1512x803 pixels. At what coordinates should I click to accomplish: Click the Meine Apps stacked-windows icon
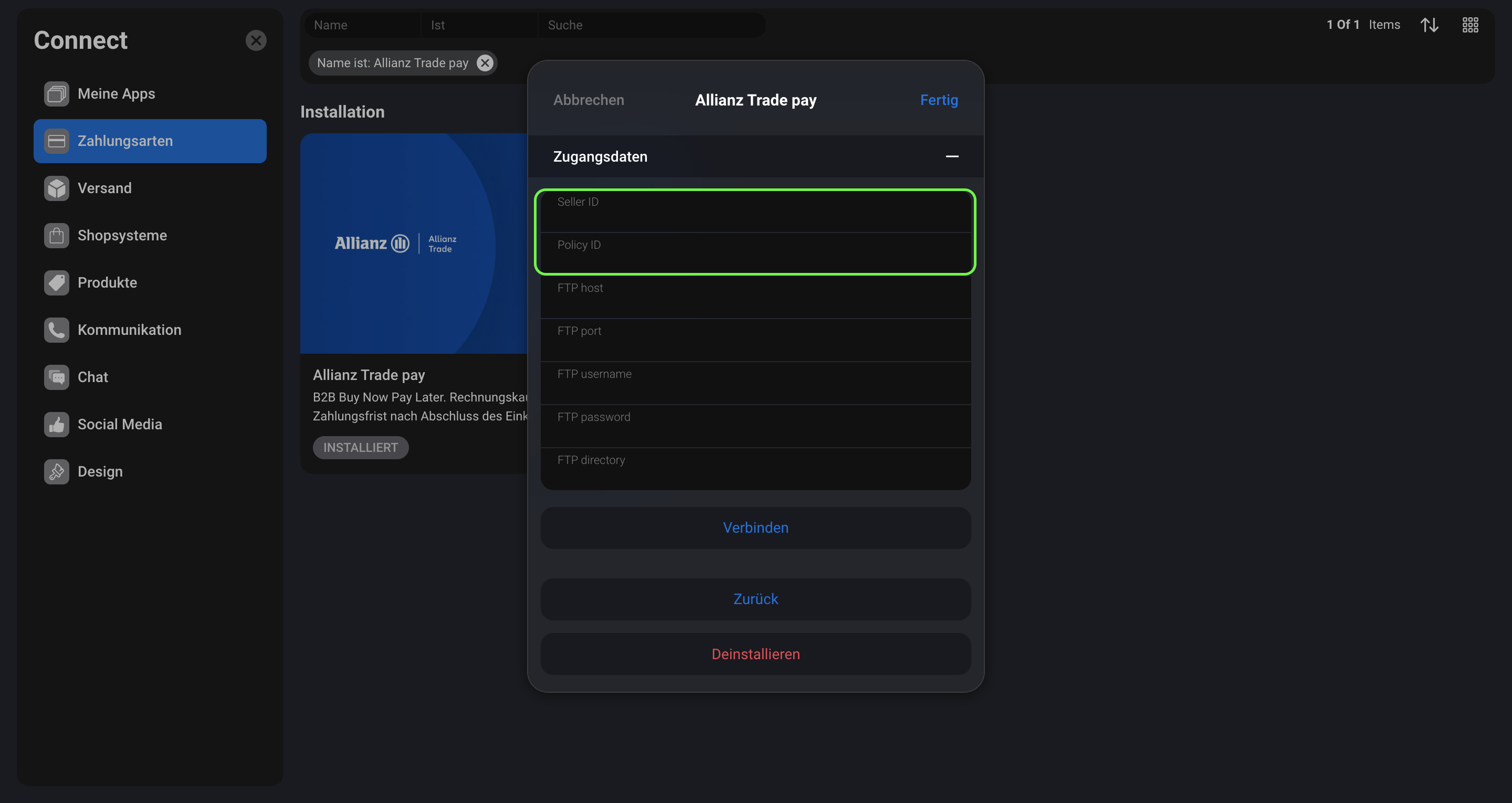click(56, 94)
